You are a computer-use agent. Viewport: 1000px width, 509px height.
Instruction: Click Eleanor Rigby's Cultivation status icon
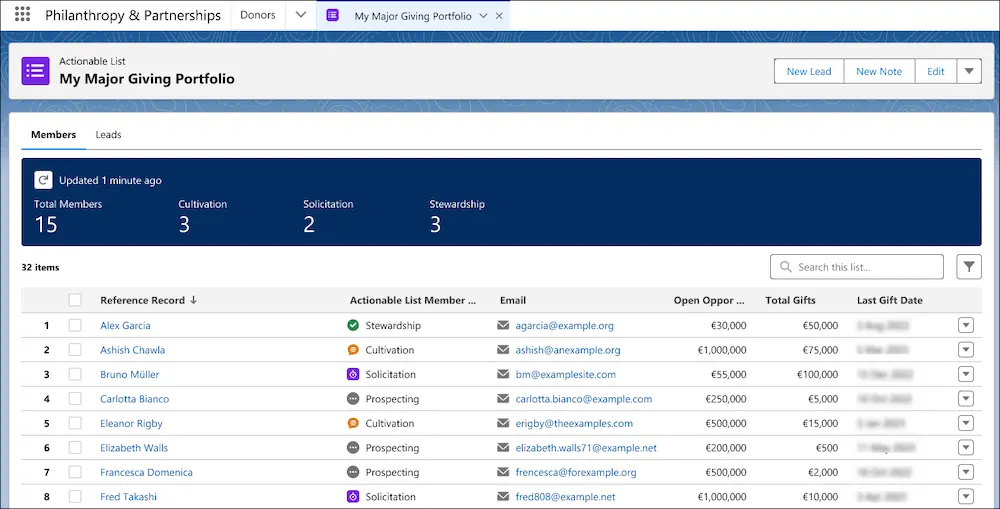[x=353, y=423]
